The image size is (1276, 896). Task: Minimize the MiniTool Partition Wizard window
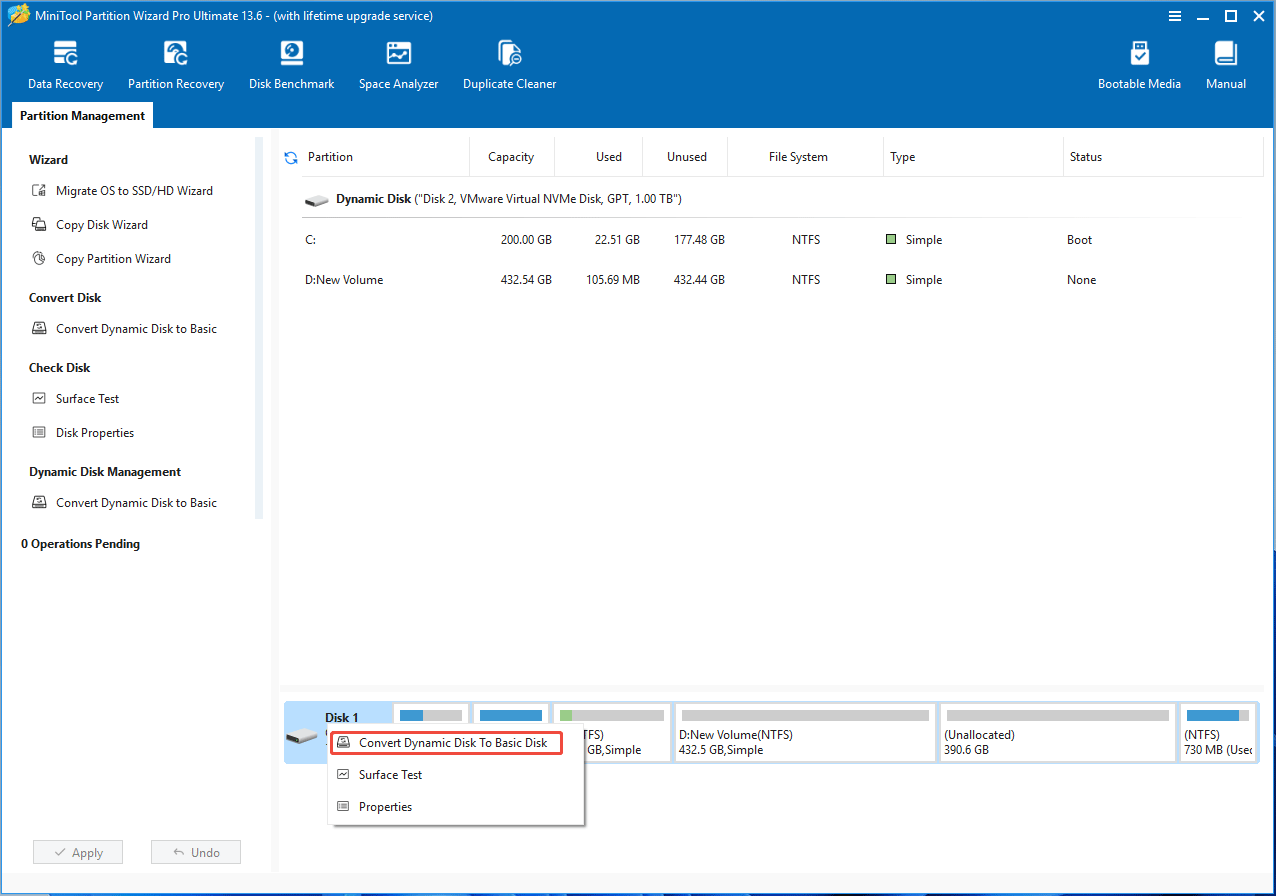point(1204,16)
